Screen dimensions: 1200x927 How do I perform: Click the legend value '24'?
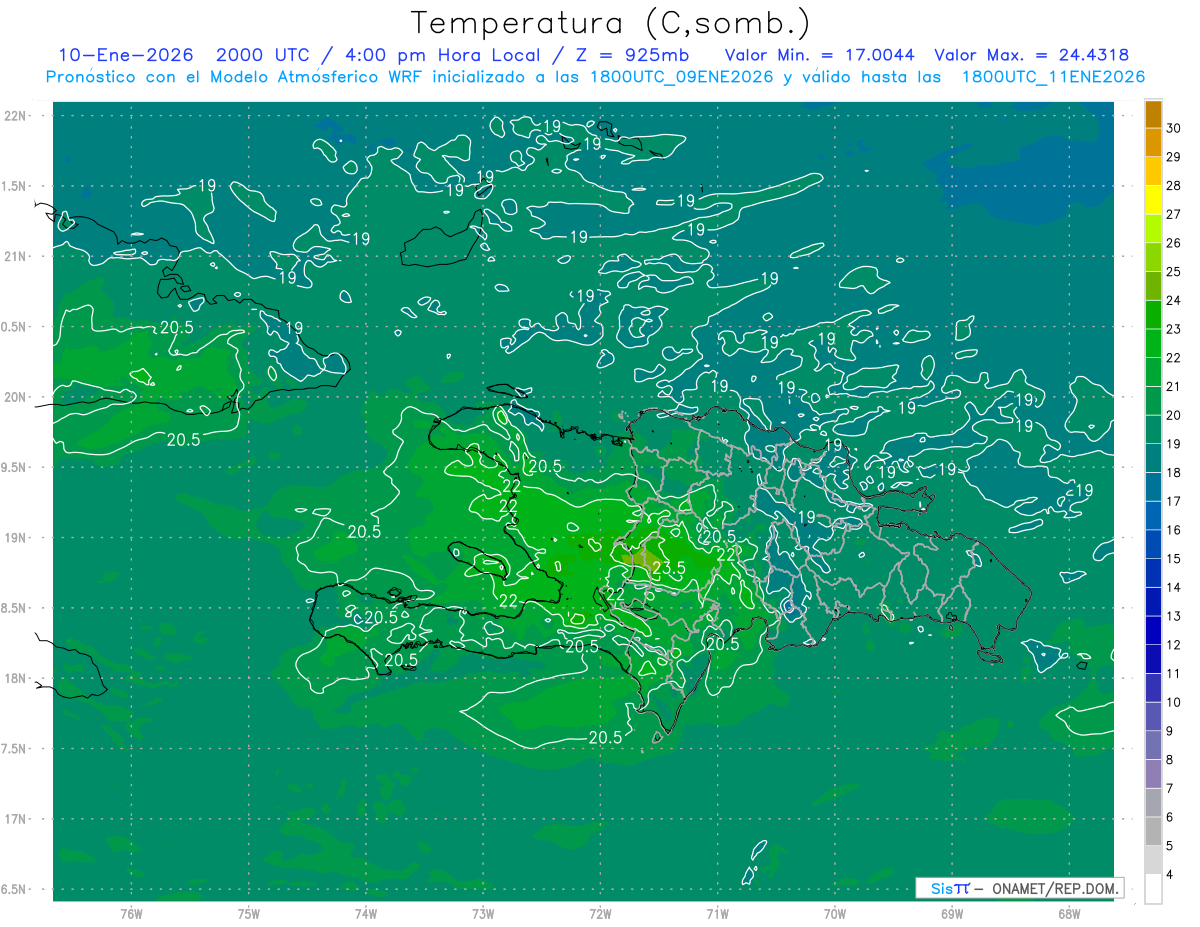[1174, 300]
